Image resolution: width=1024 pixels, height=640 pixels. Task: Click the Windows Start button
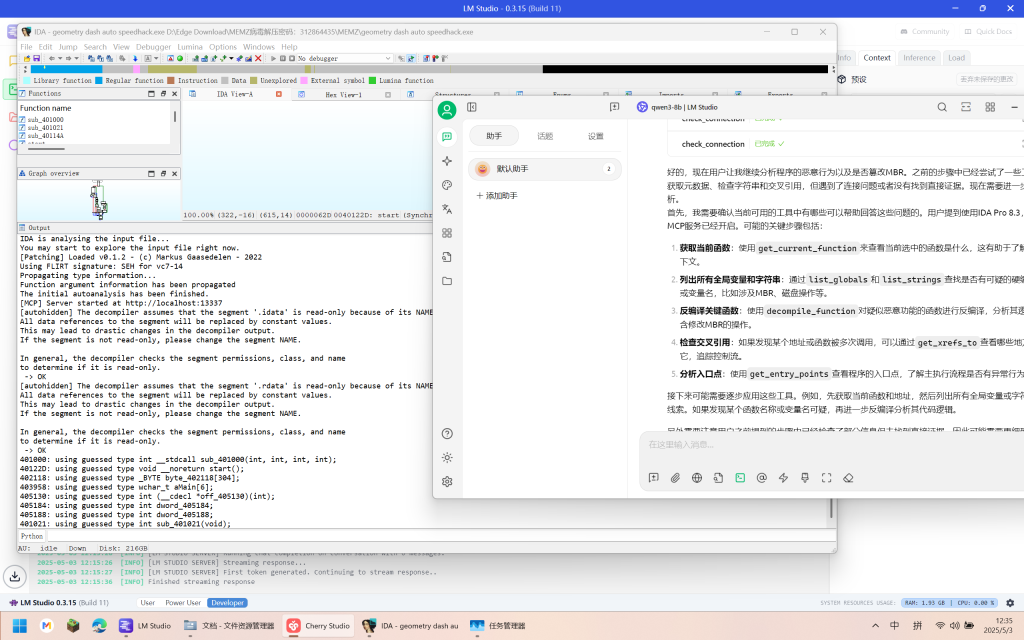point(20,626)
